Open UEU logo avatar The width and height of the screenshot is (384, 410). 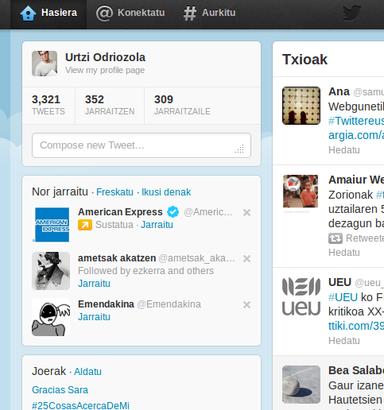(301, 296)
